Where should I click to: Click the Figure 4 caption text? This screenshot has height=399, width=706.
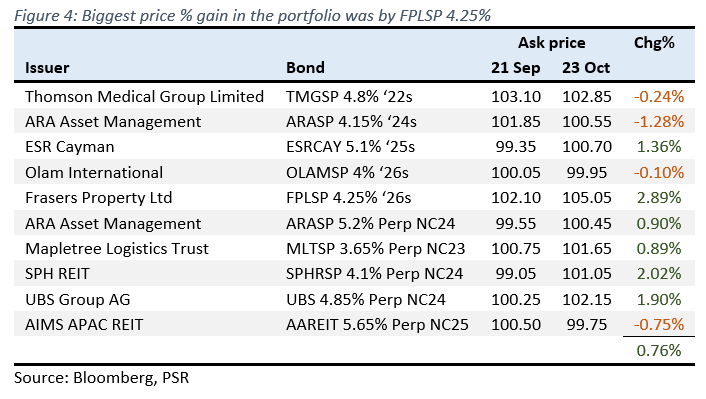252,16
